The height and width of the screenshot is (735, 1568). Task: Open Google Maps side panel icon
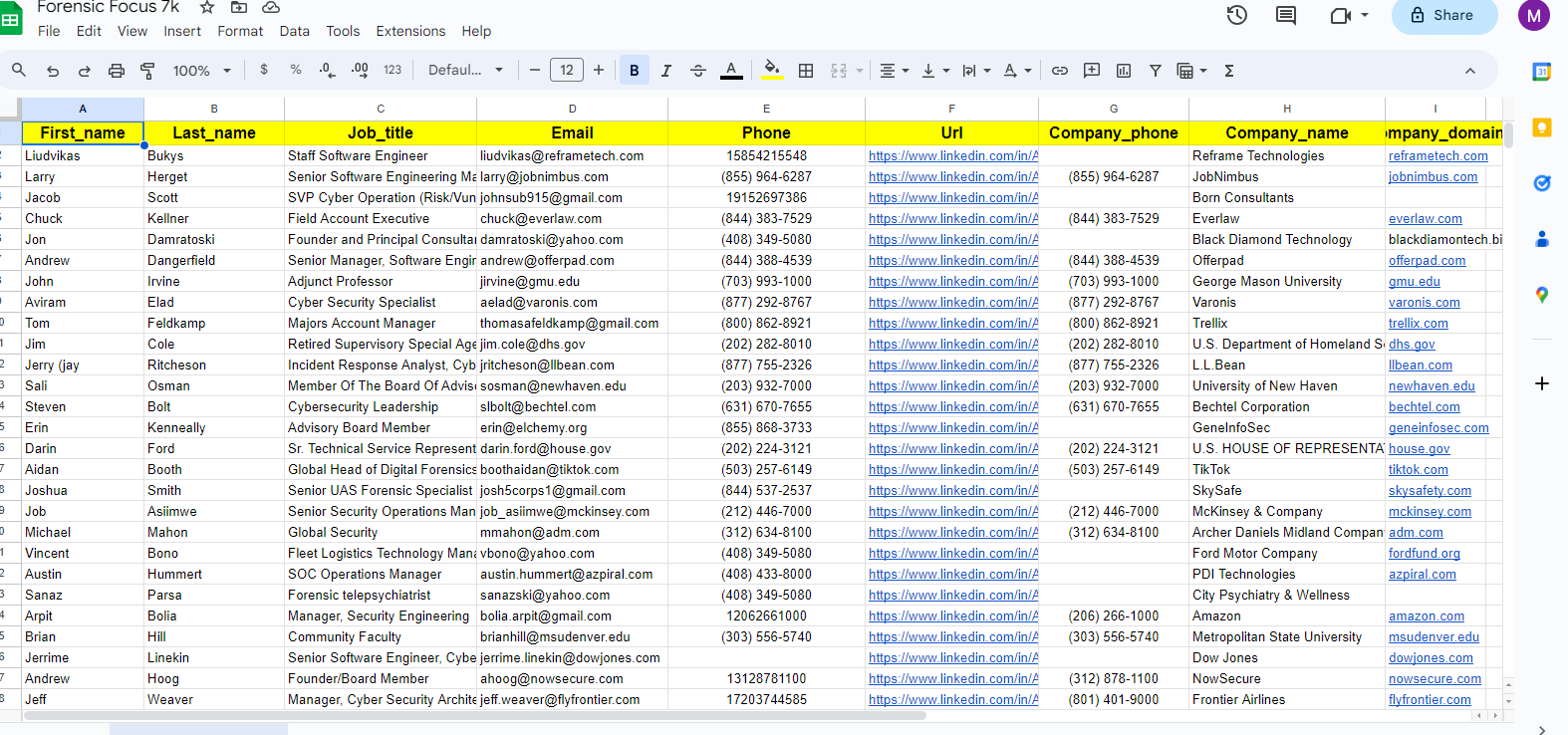[x=1542, y=295]
